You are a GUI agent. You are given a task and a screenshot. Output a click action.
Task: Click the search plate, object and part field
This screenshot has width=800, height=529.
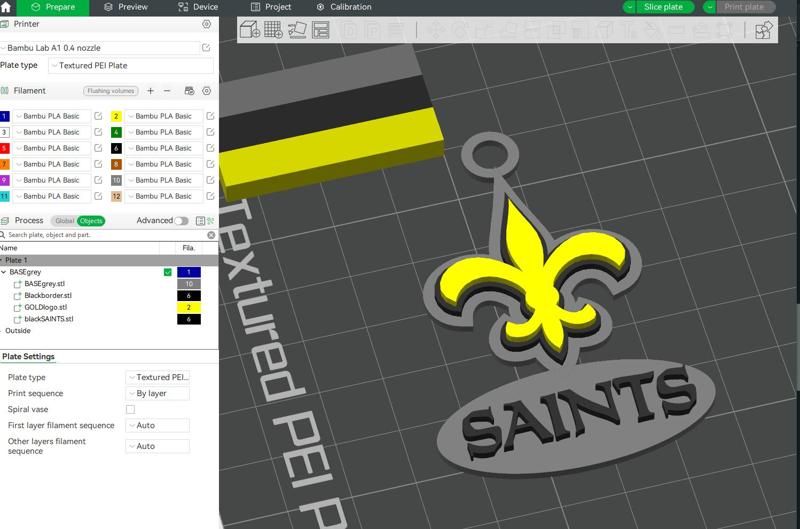pyautogui.click(x=105, y=235)
